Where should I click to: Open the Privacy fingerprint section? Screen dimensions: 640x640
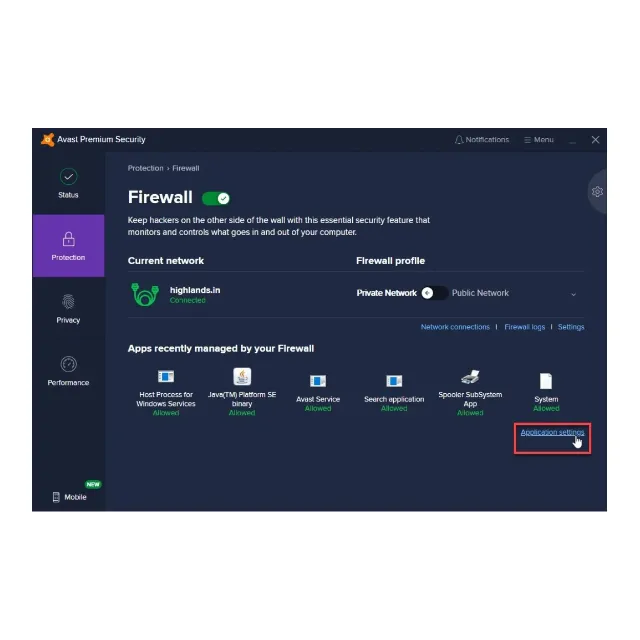point(68,309)
